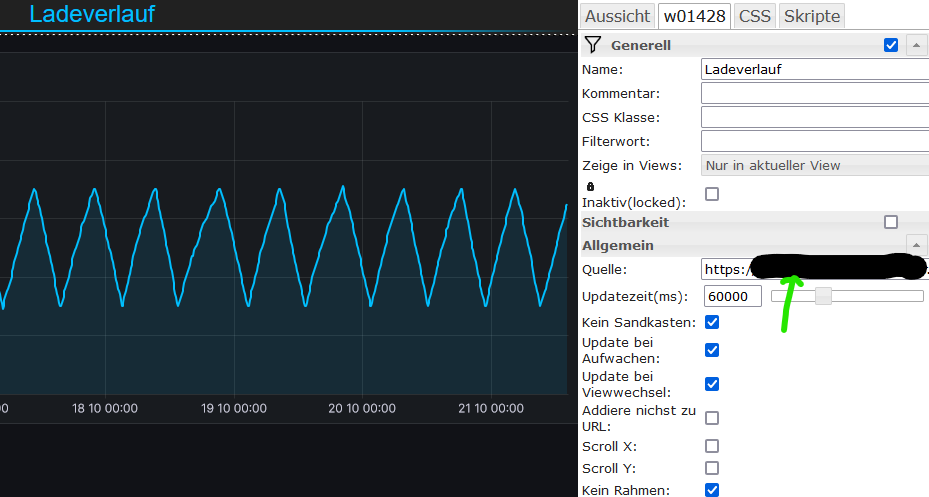Click the Ladeverlauf widget title
The height and width of the screenshot is (497, 929).
coord(92,14)
